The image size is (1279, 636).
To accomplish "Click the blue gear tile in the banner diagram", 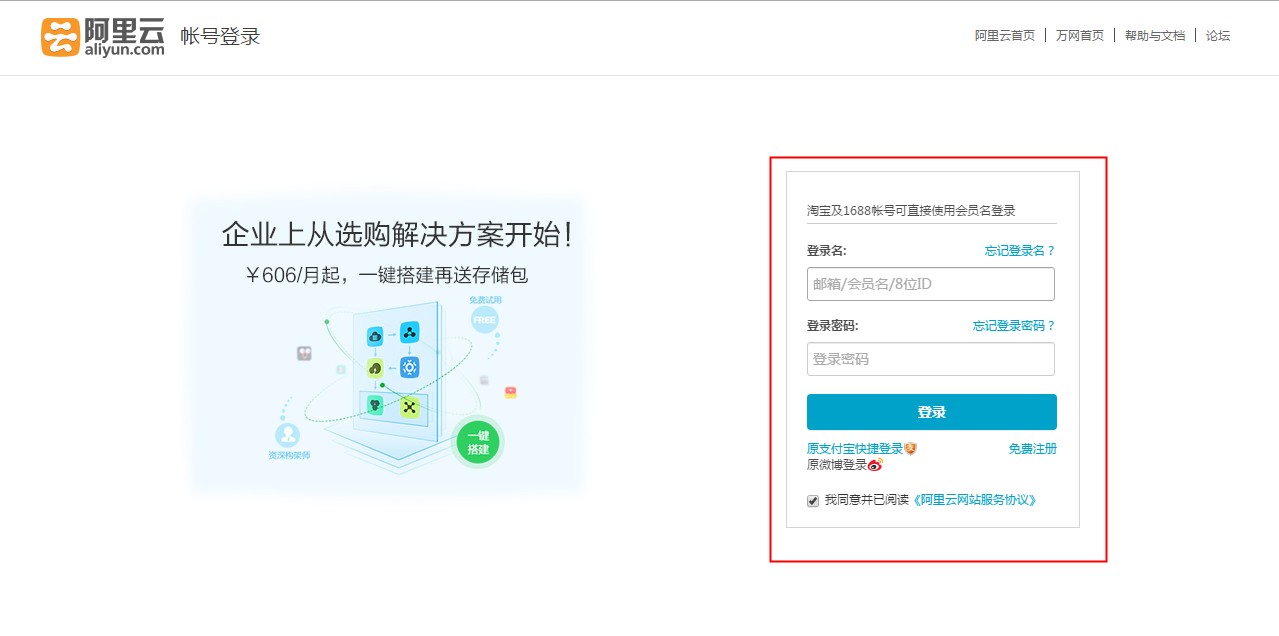I will (409, 367).
